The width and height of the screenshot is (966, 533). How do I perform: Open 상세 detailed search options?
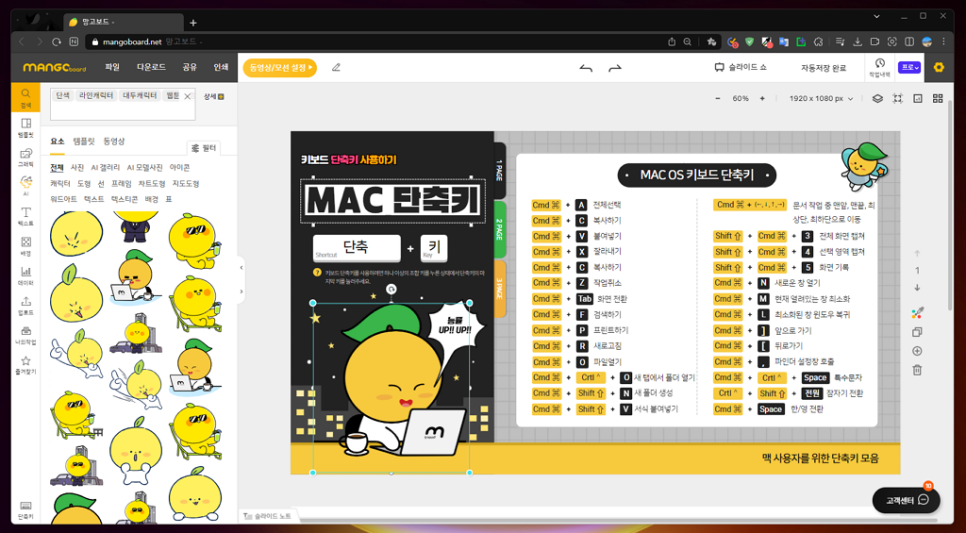pyautogui.click(x=214, y=97)
